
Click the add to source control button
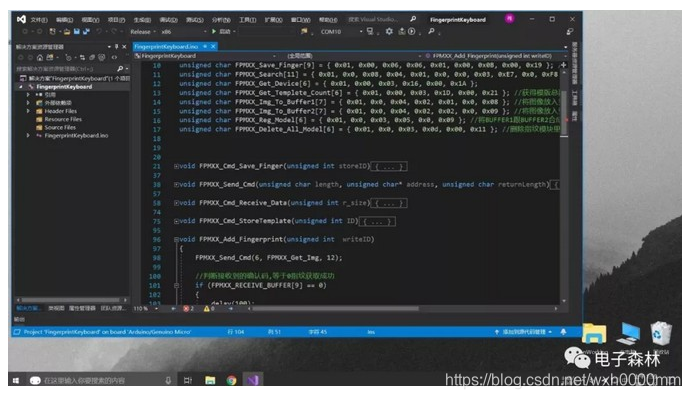point(524,332)
